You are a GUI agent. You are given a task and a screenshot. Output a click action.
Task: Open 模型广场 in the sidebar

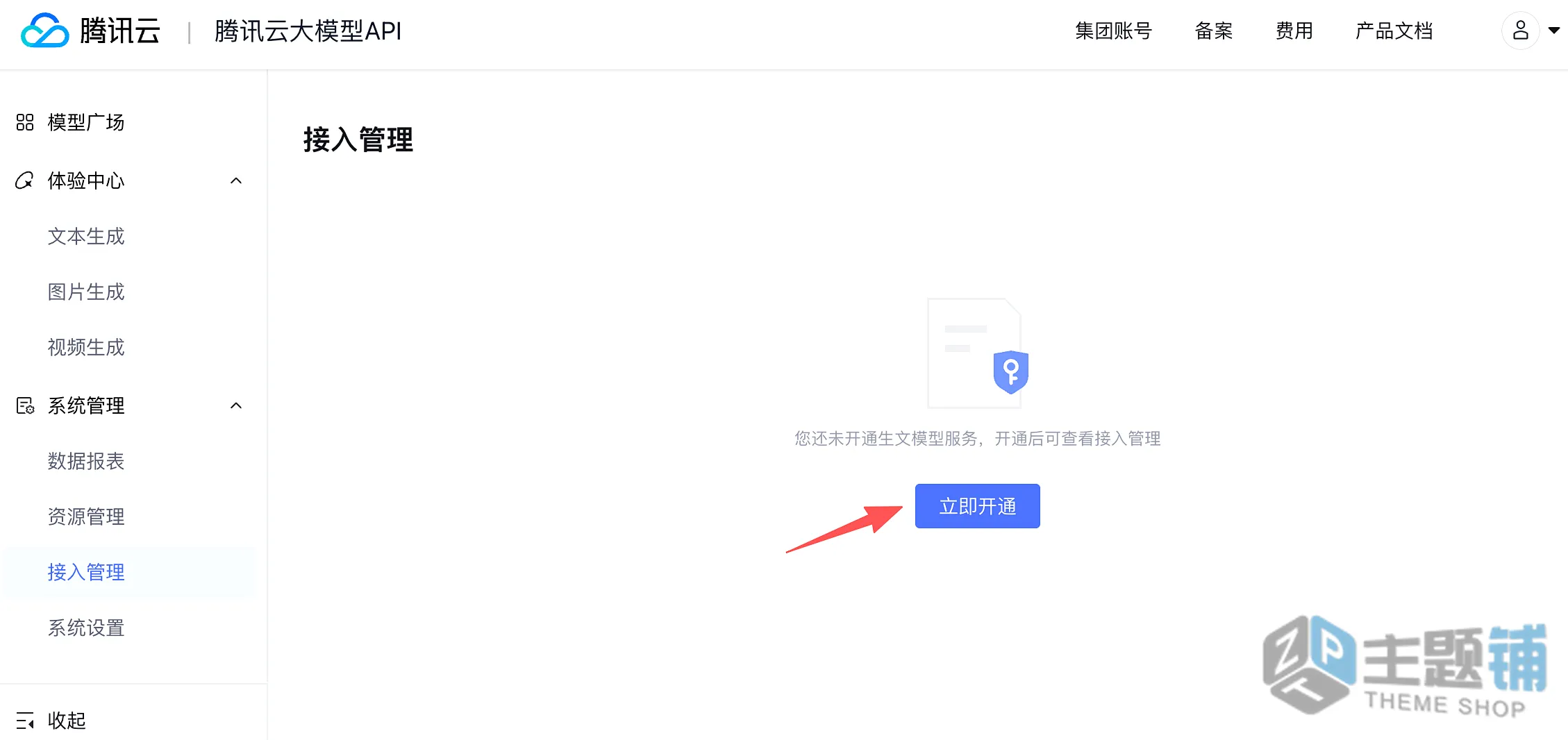(x=86, y=123)
